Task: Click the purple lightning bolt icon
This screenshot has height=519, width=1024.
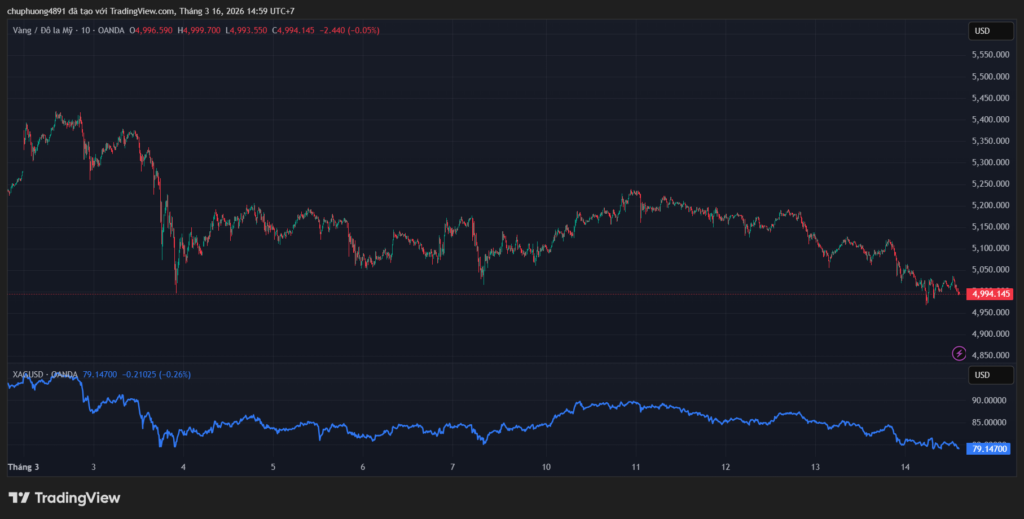Action: 960,353
